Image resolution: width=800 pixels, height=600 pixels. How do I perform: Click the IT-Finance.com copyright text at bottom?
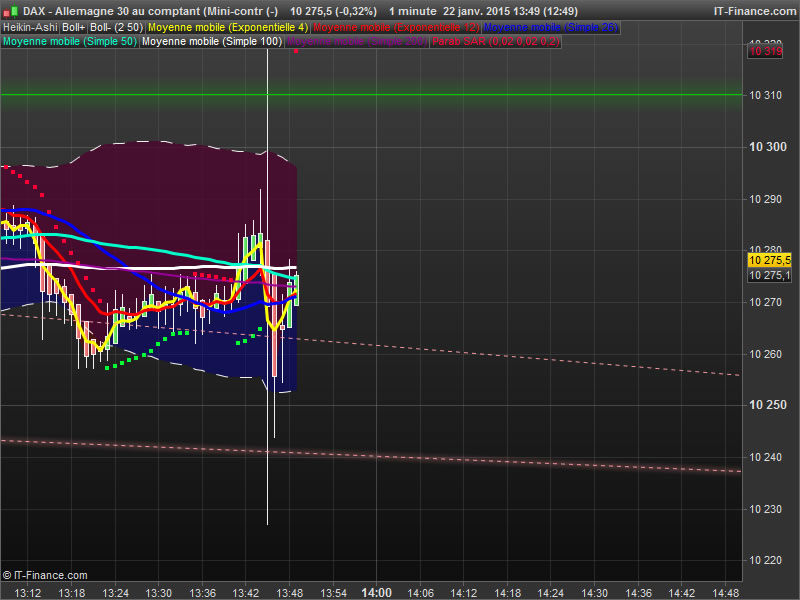45,576
